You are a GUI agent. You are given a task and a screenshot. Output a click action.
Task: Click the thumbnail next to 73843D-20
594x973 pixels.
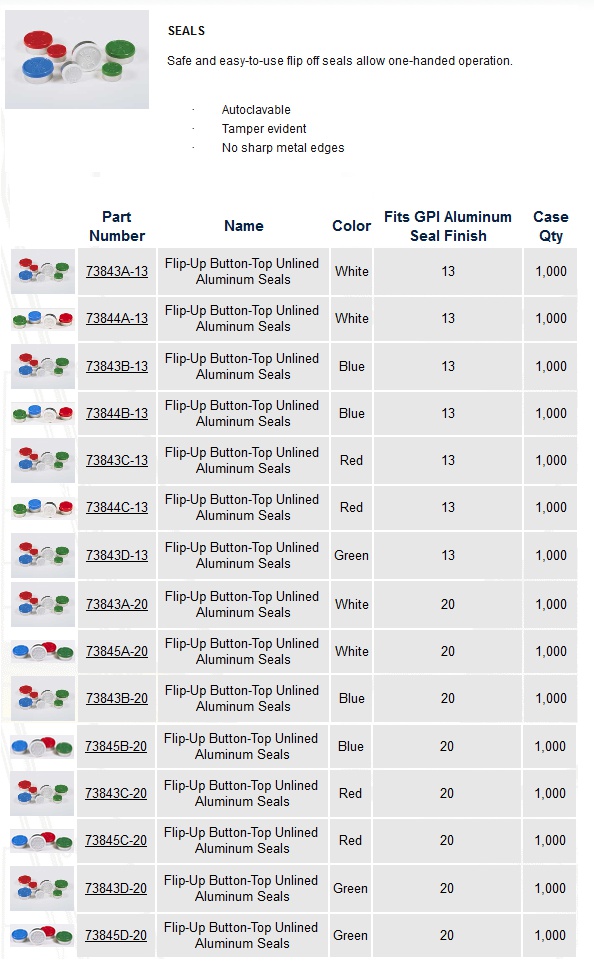point(42,889)
